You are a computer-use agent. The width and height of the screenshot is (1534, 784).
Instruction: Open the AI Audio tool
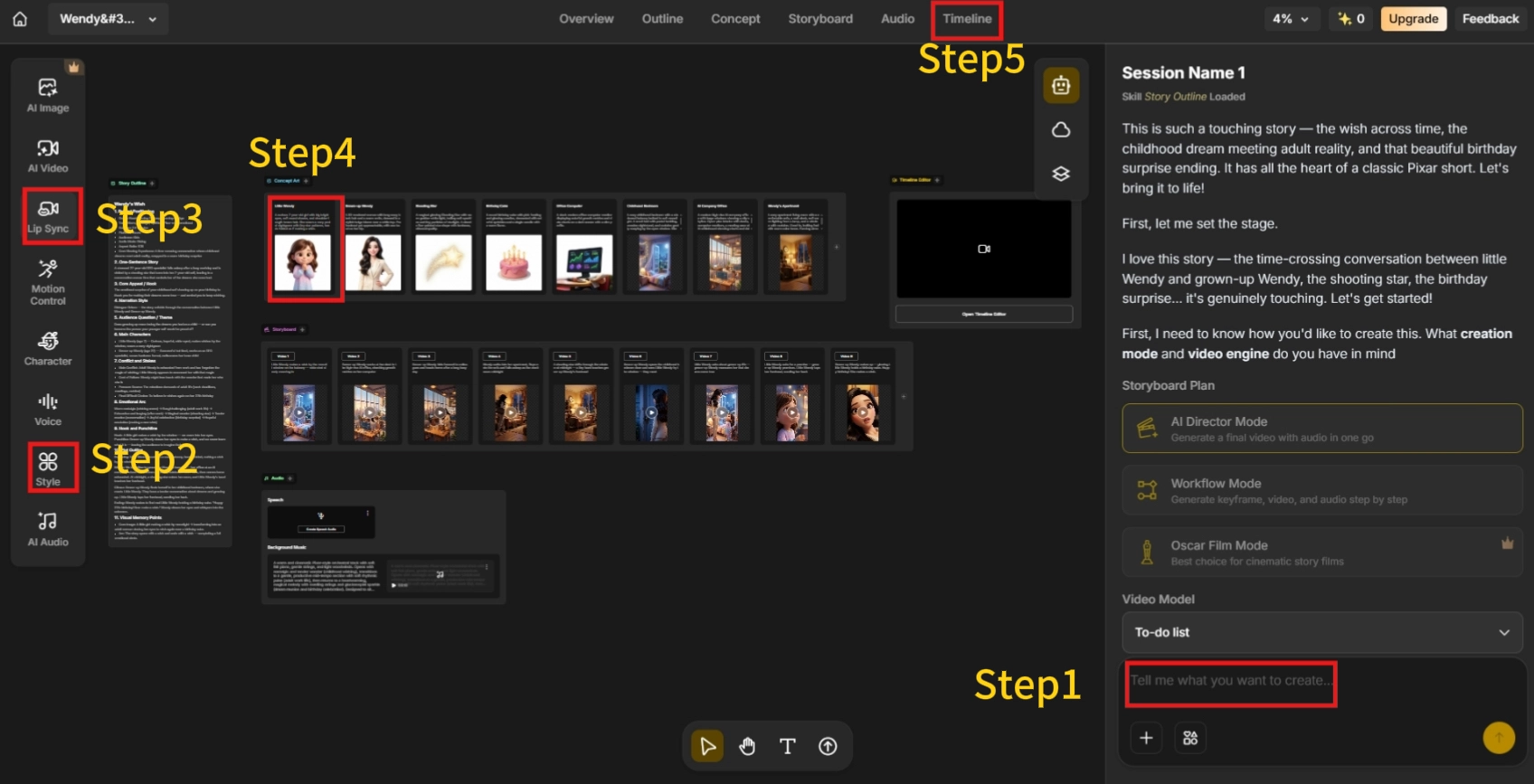[48, 529]
